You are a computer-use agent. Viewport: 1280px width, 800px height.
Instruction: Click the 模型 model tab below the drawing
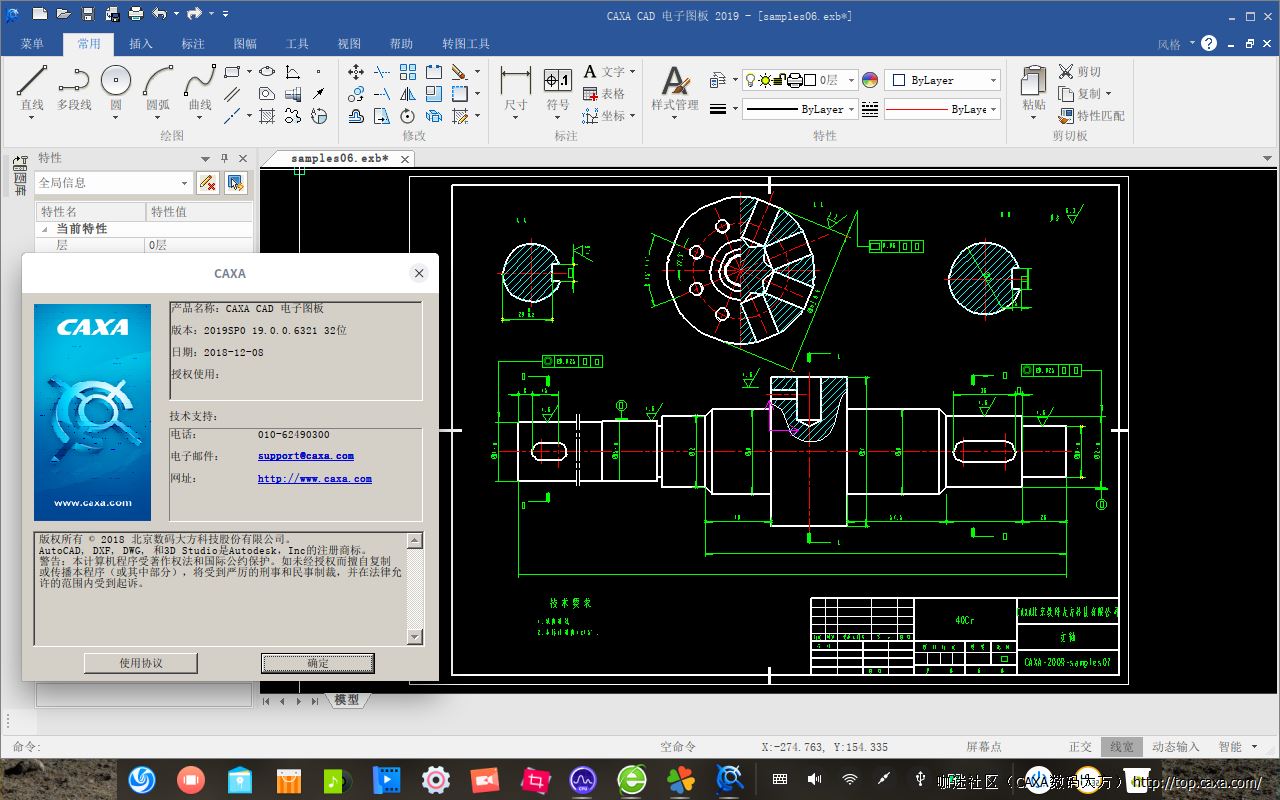[x=347, y=700]
